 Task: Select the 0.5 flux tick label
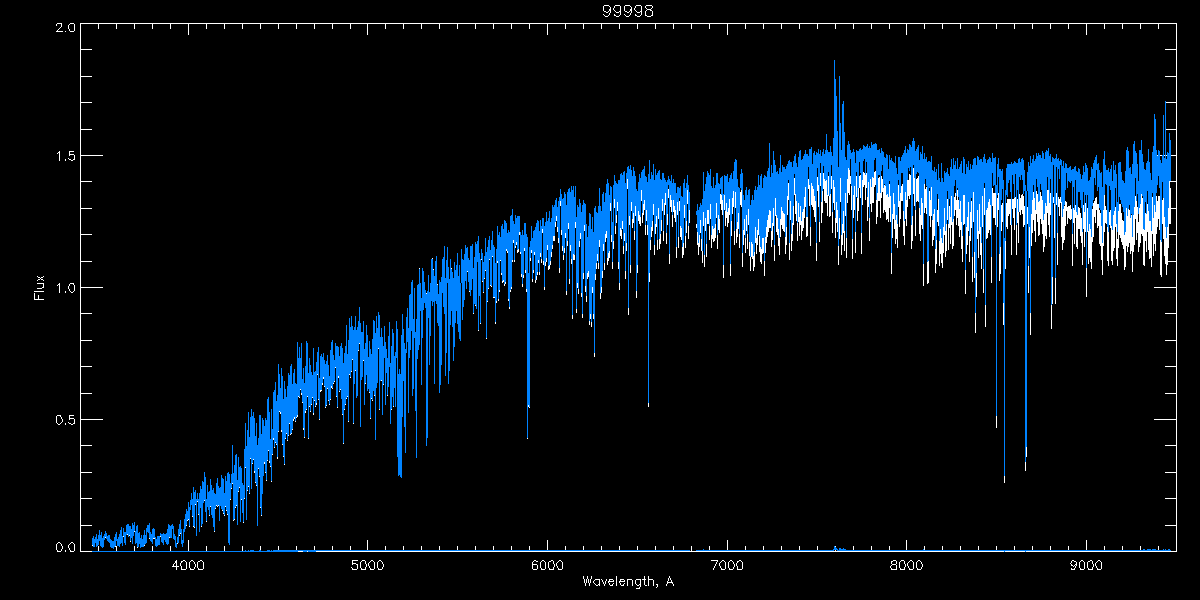tap(66, 419)
